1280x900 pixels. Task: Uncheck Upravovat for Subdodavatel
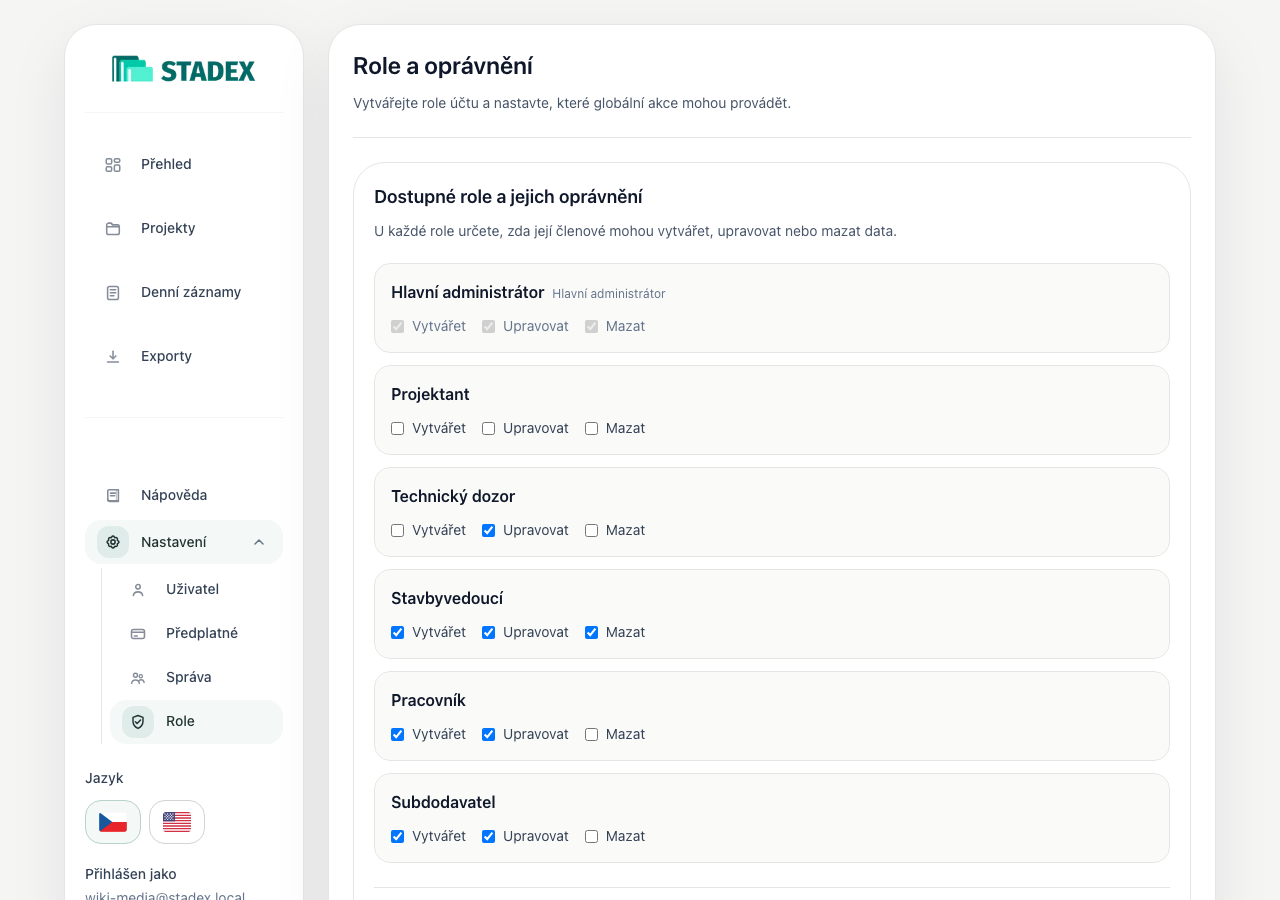pos(489,836)
